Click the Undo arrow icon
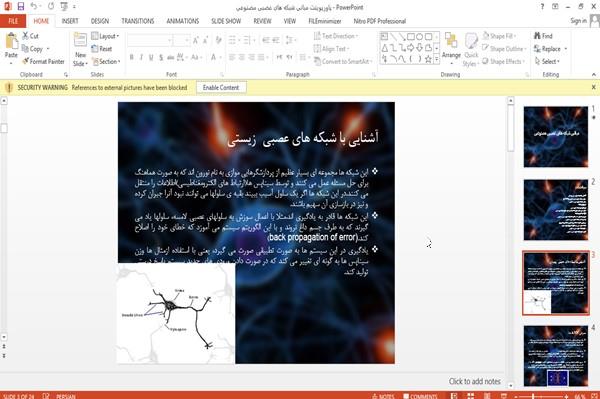Viewport: 600px width, 399px height. (34, 6)
